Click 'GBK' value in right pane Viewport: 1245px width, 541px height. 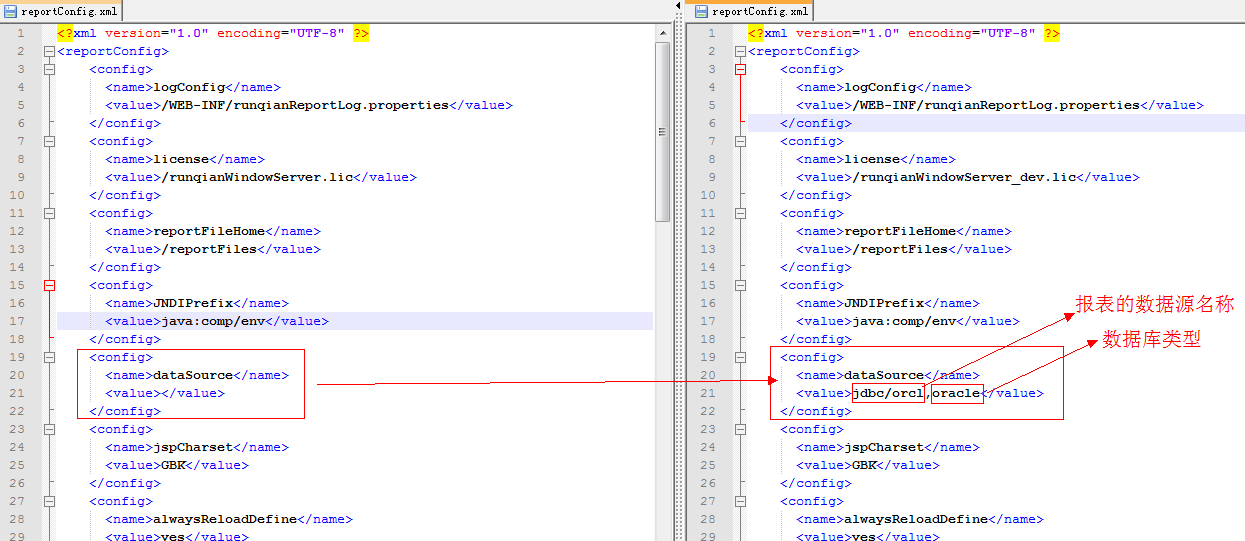tap(864, 466)
